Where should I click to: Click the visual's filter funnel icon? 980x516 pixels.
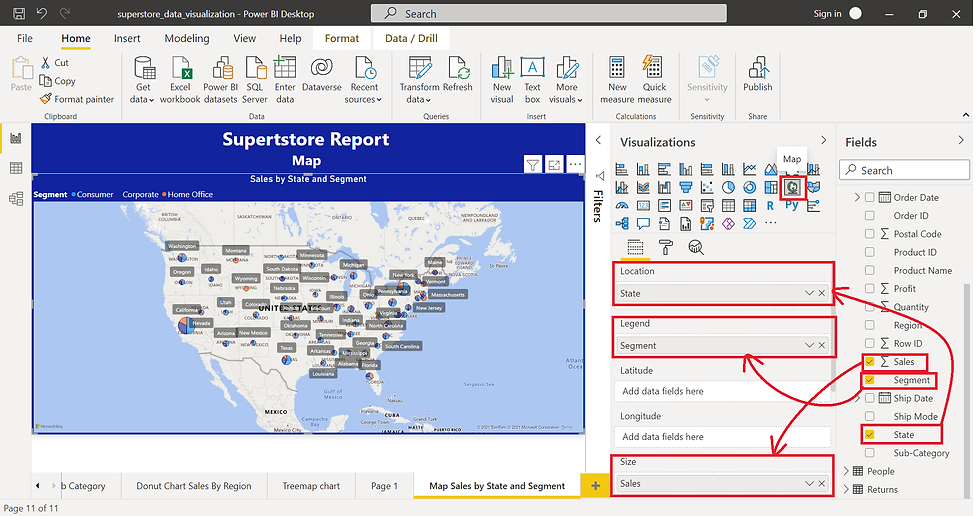tap(532, 165)
